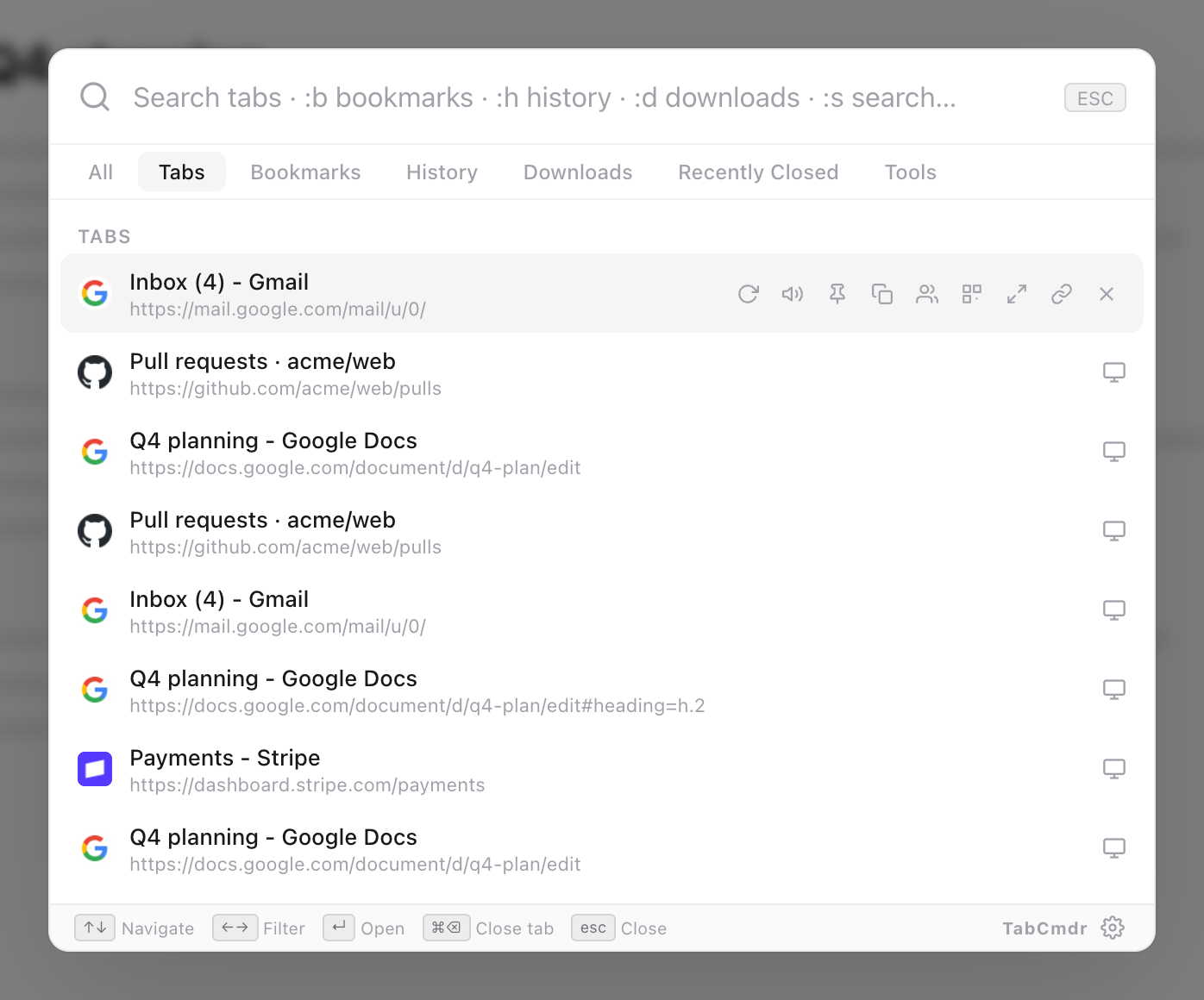Click monitor icon on the edit#heading=h.2 Docs row
1204x1000 pixels.
tap(1114, 690)
